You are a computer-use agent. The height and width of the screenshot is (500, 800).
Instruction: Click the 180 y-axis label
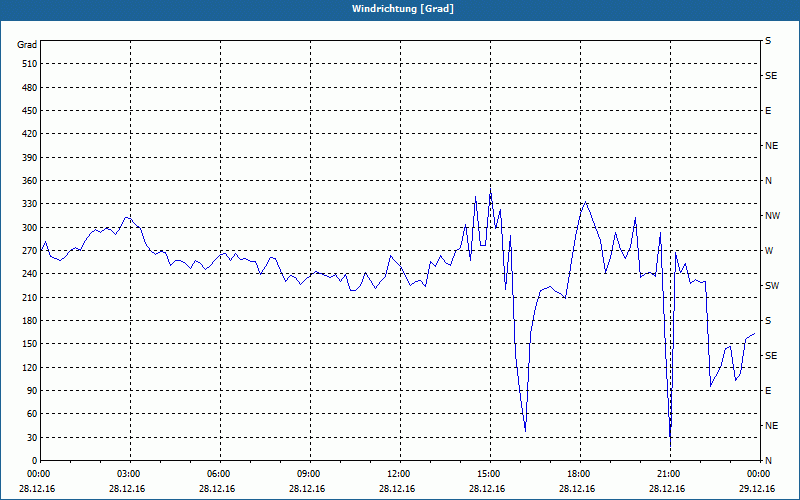pyautogui.click(x=30, y=321)
